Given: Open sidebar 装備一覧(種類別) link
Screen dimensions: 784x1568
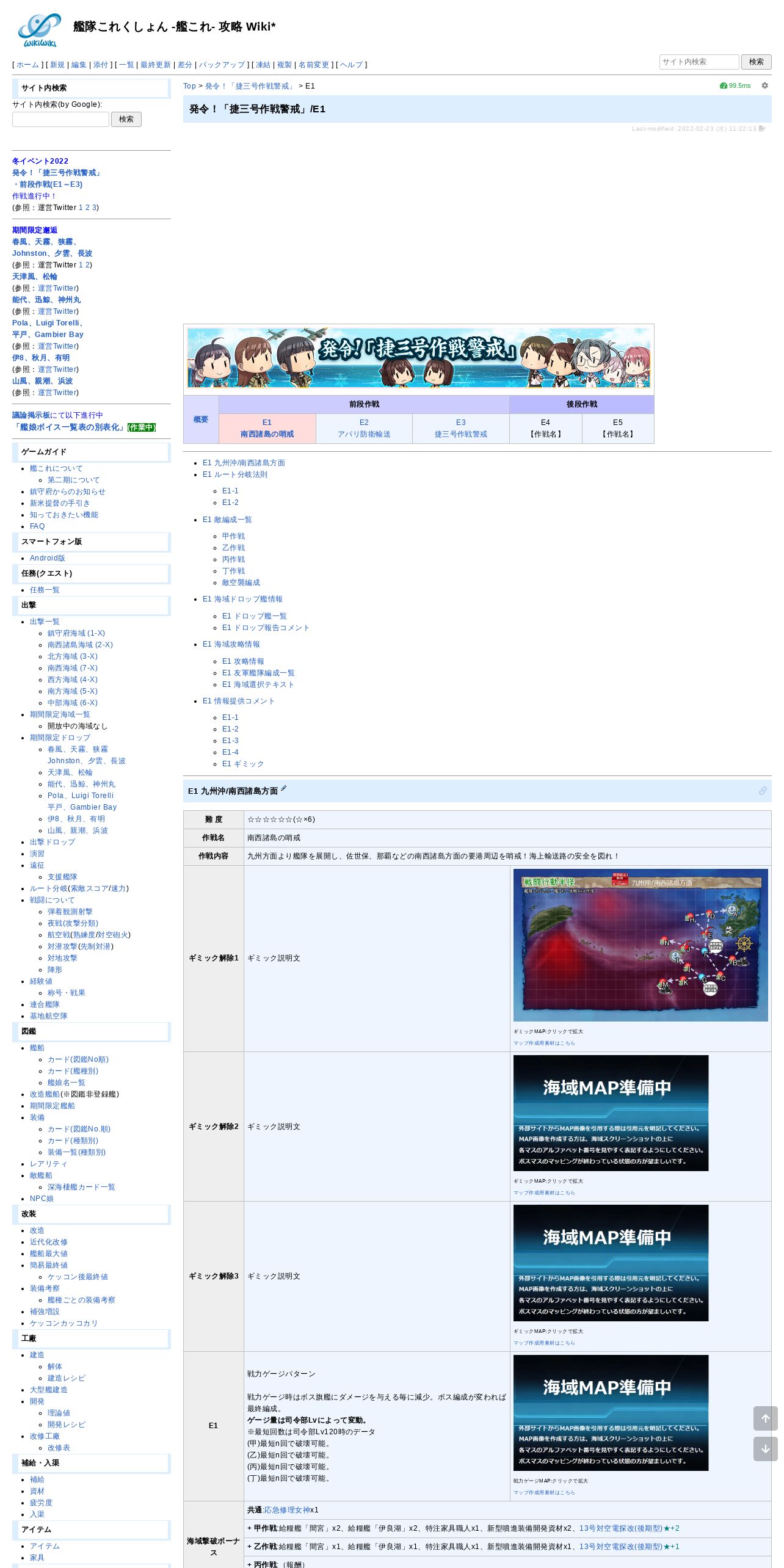Looking at the screenshot, I should pyautogui.click(x=76, y=1152).
